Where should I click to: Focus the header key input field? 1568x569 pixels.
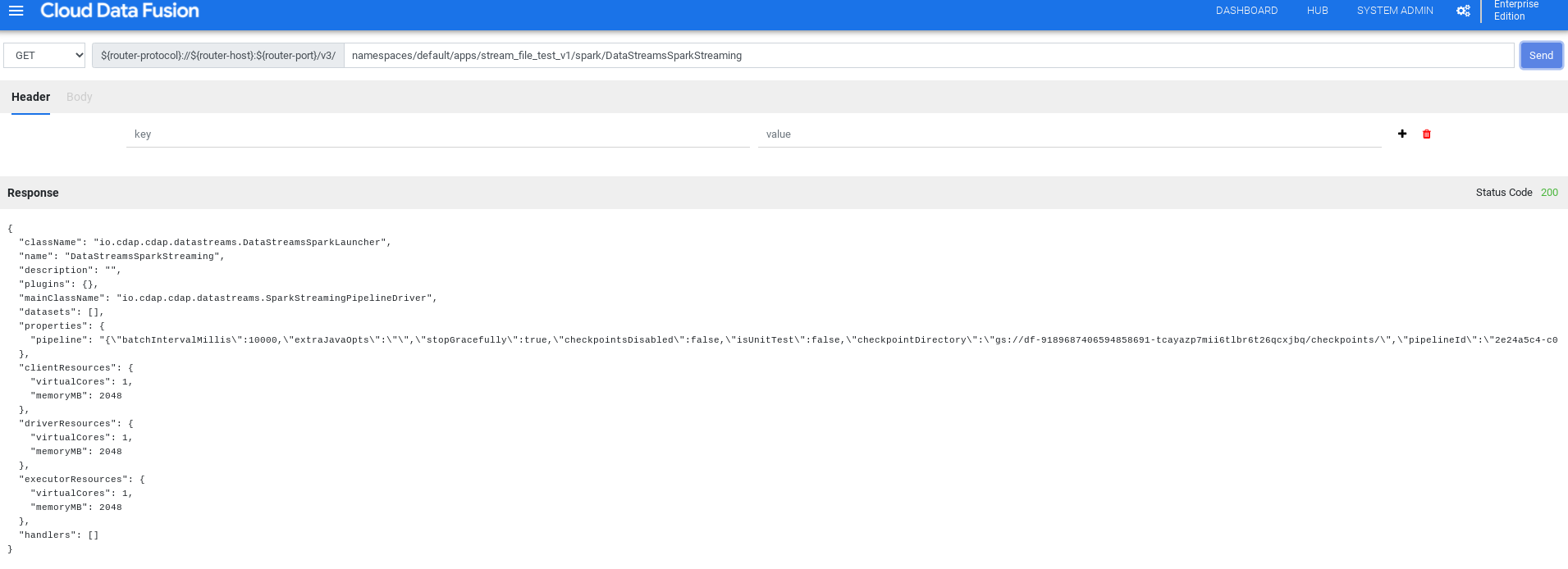coord(438,134)
